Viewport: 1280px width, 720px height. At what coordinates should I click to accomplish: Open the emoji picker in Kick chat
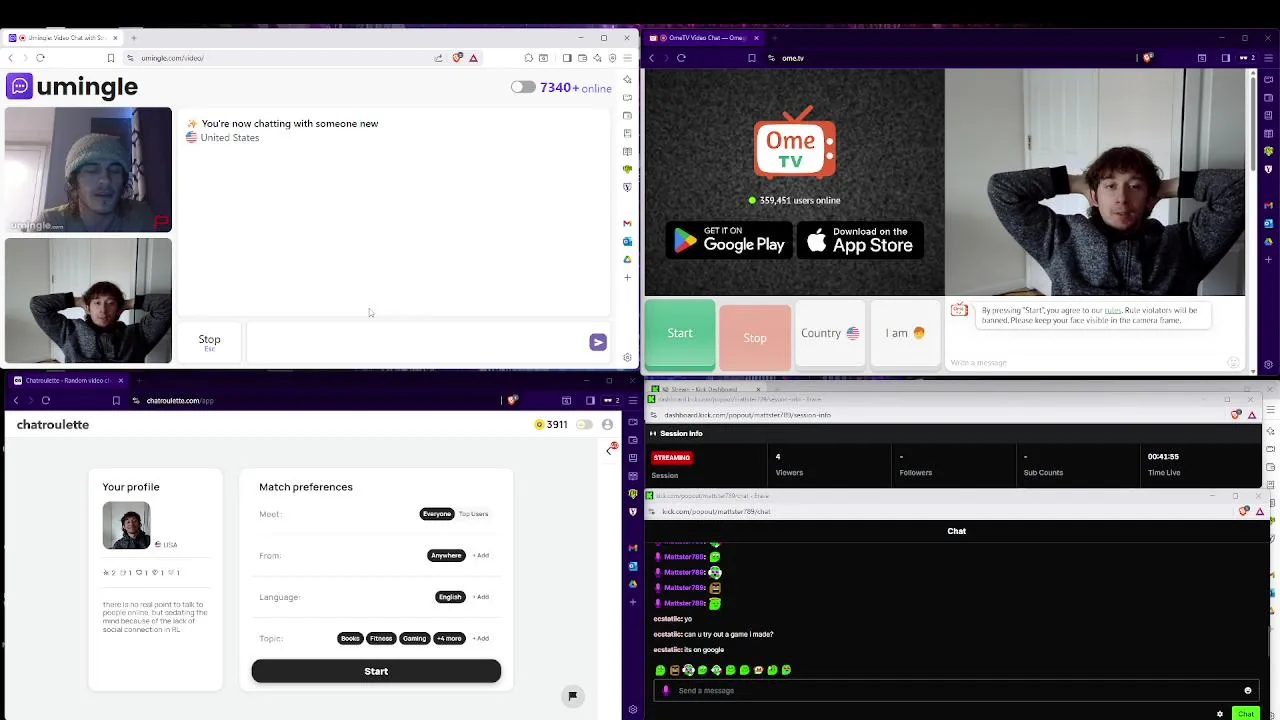coord(1248,690)
